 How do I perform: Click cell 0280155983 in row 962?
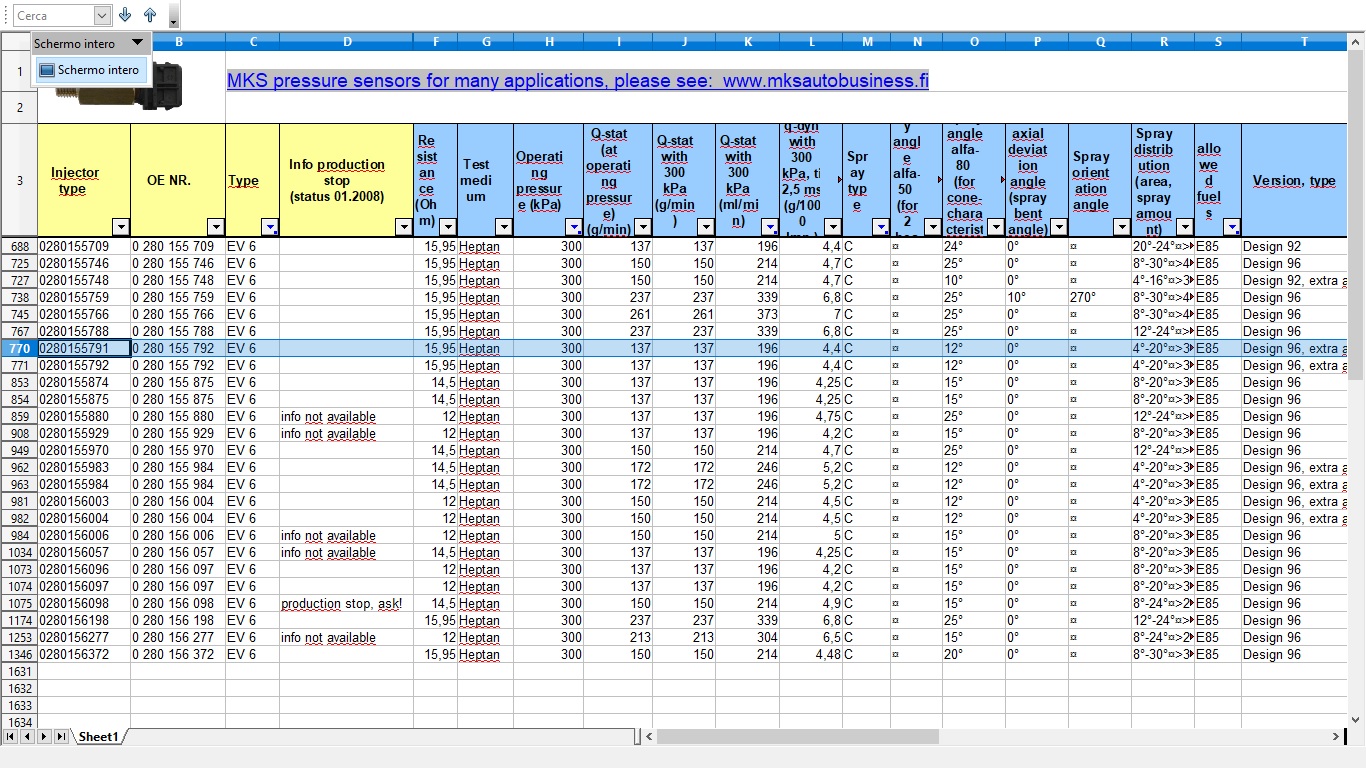point(84,467)
